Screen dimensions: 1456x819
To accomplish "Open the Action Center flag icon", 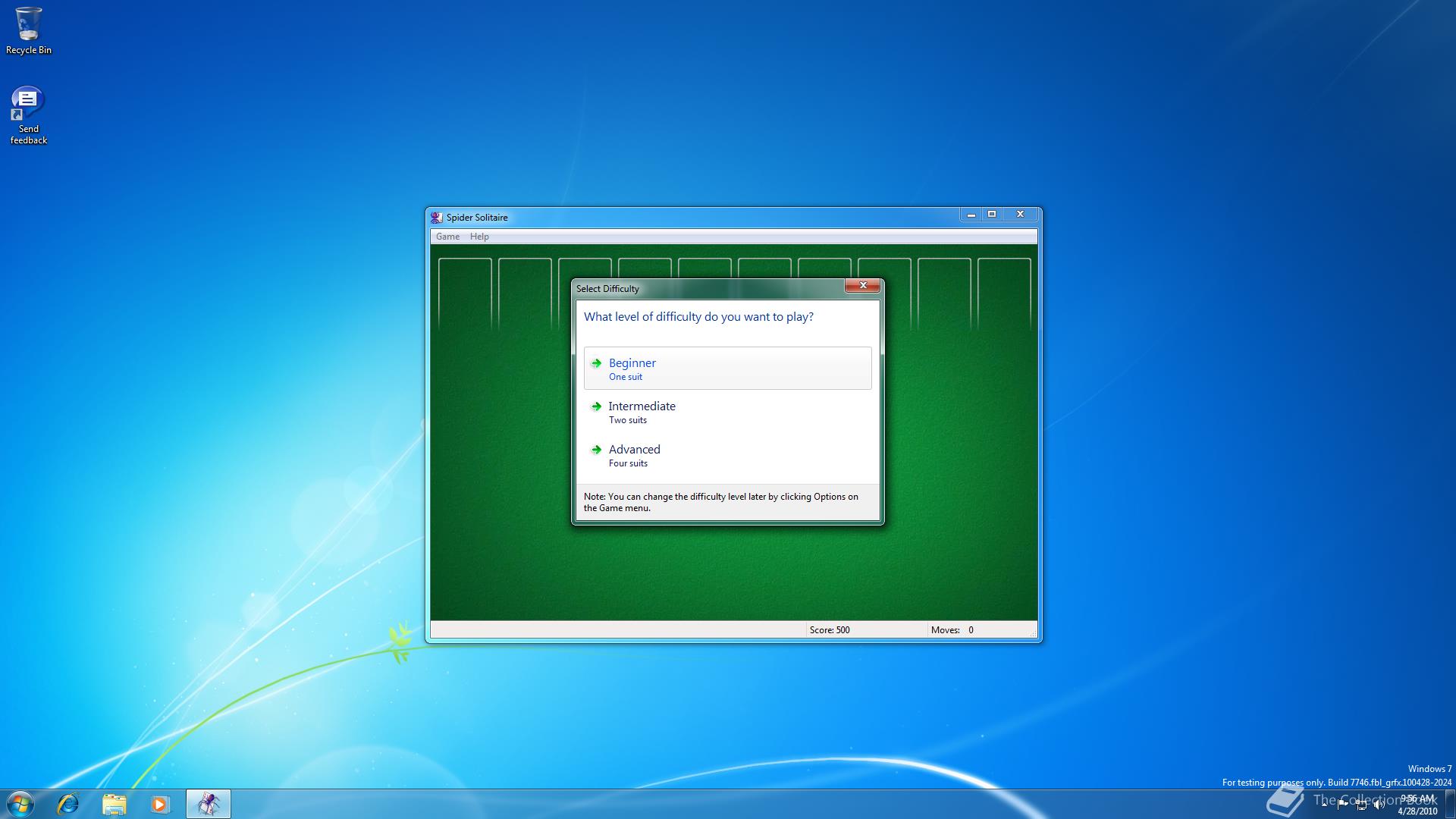I will [1343, 805].
